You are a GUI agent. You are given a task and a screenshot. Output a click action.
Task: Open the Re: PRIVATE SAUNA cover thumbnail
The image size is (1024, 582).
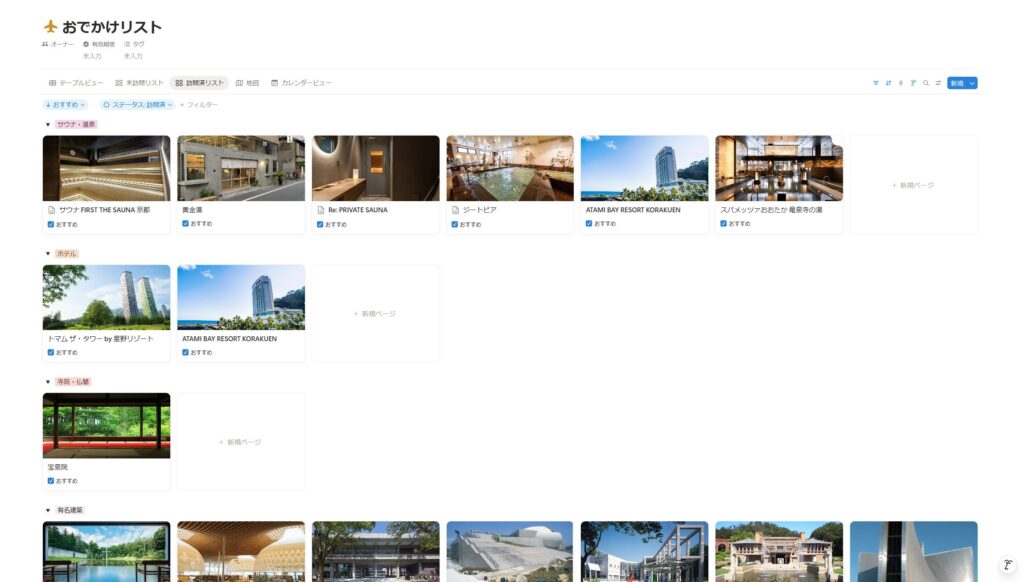[x=375, y=168]
